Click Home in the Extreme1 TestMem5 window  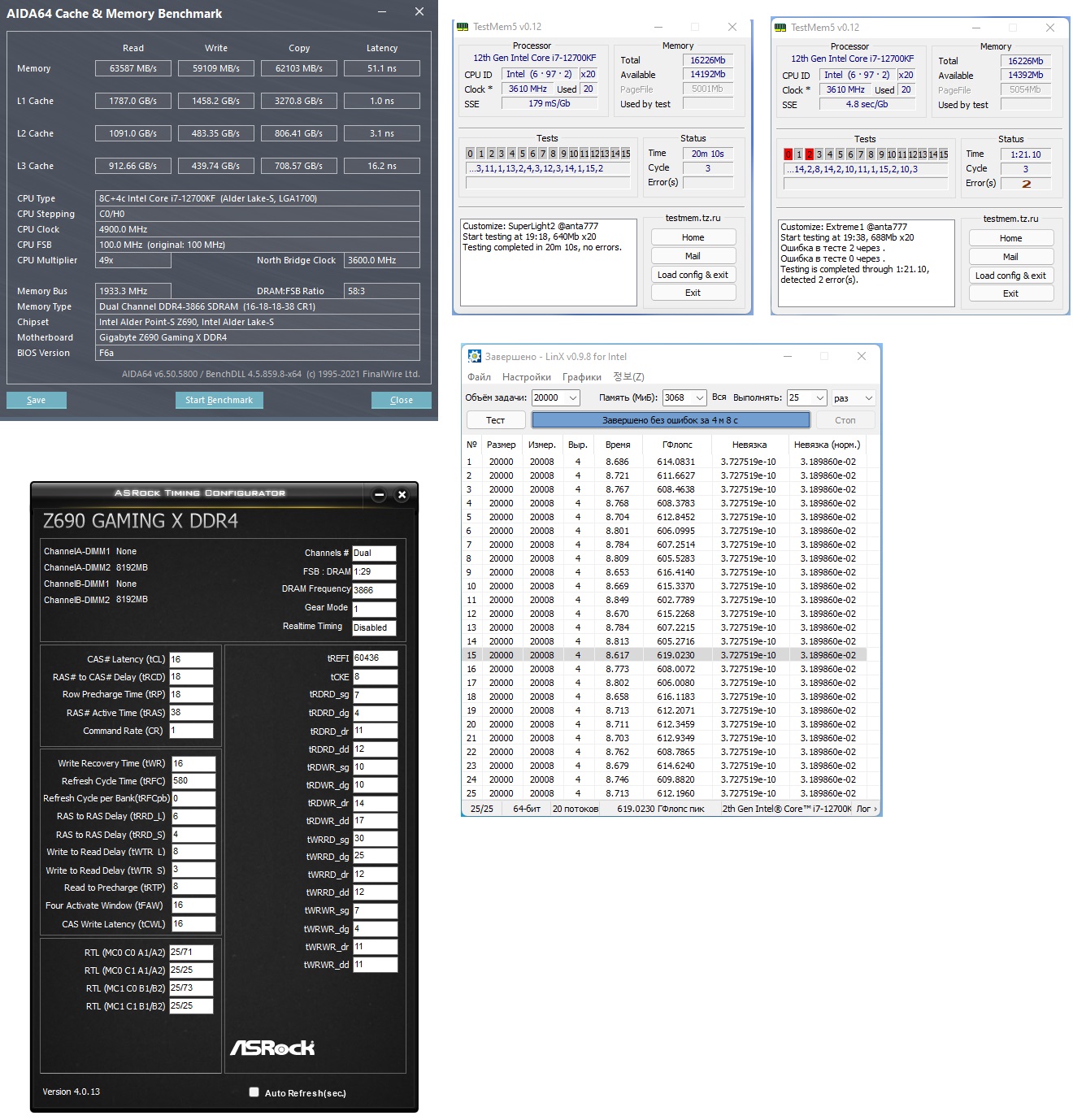pos(1011,238)
